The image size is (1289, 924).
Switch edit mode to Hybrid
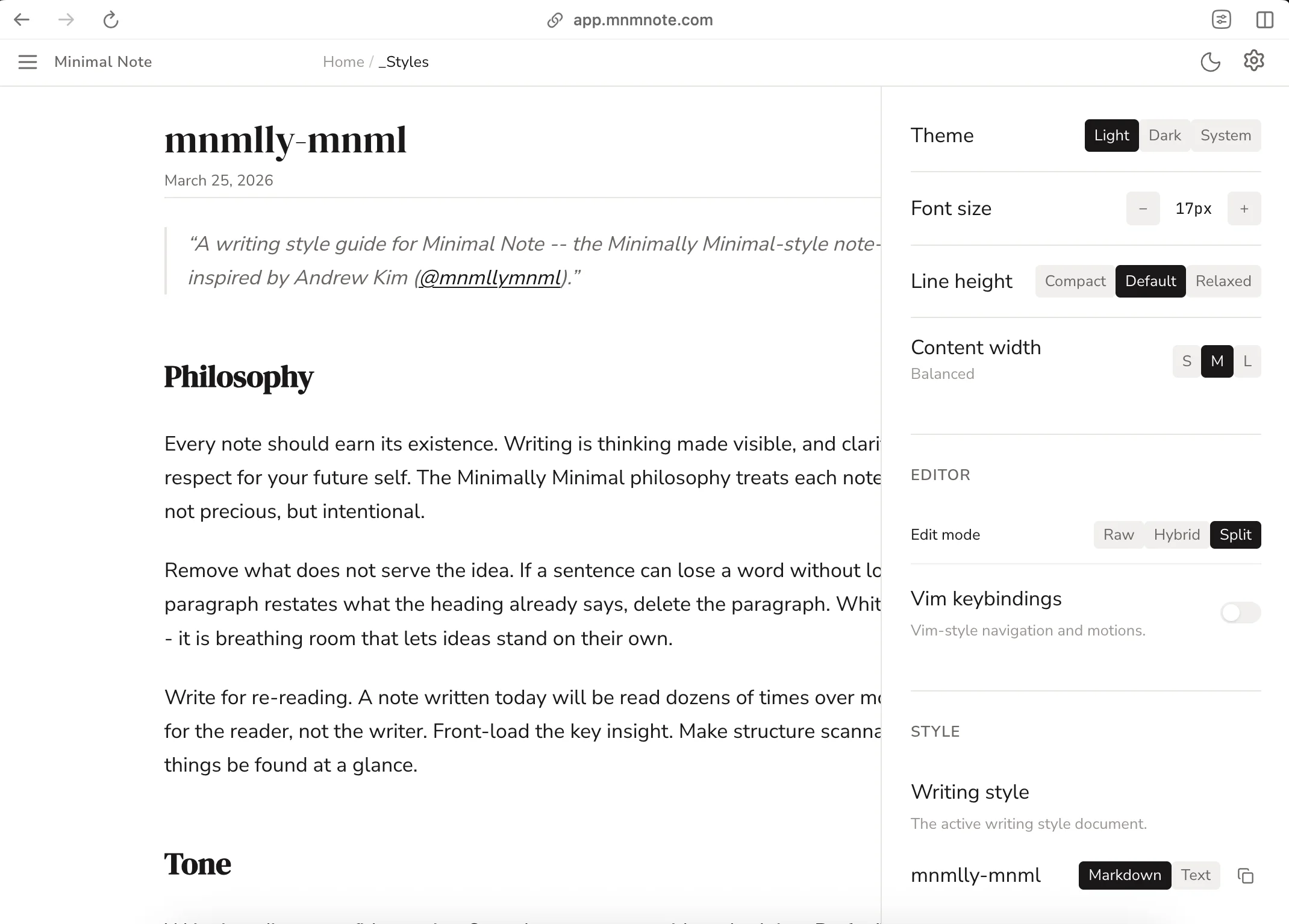coord(1176,535)
